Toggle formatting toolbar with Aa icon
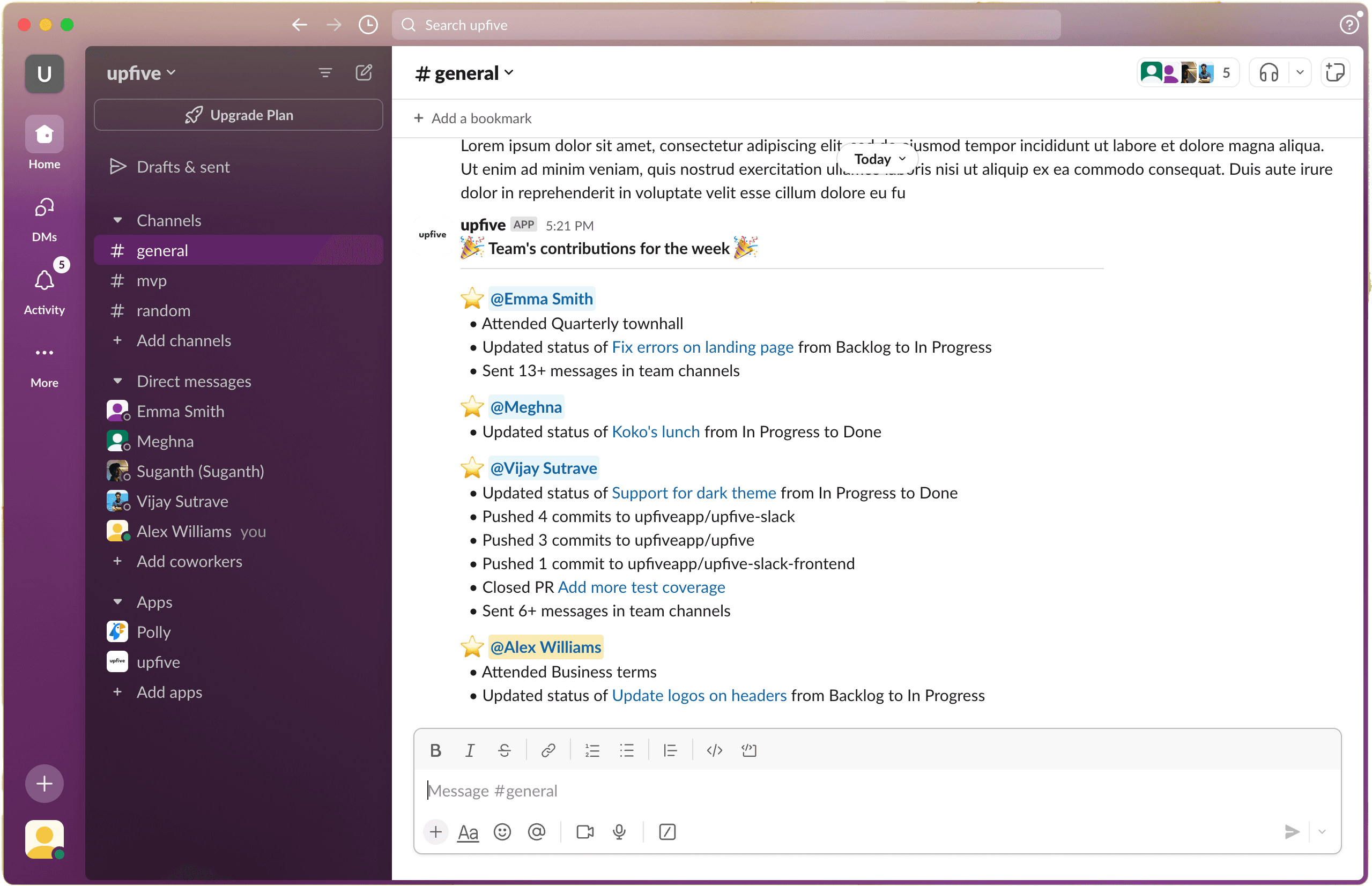The width and height of the screenshot is (1372, 886). 468,832
